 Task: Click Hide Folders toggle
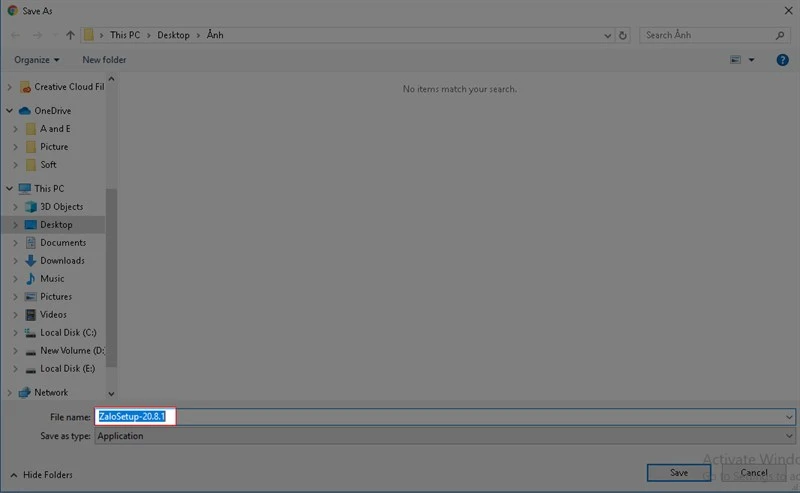41,475
